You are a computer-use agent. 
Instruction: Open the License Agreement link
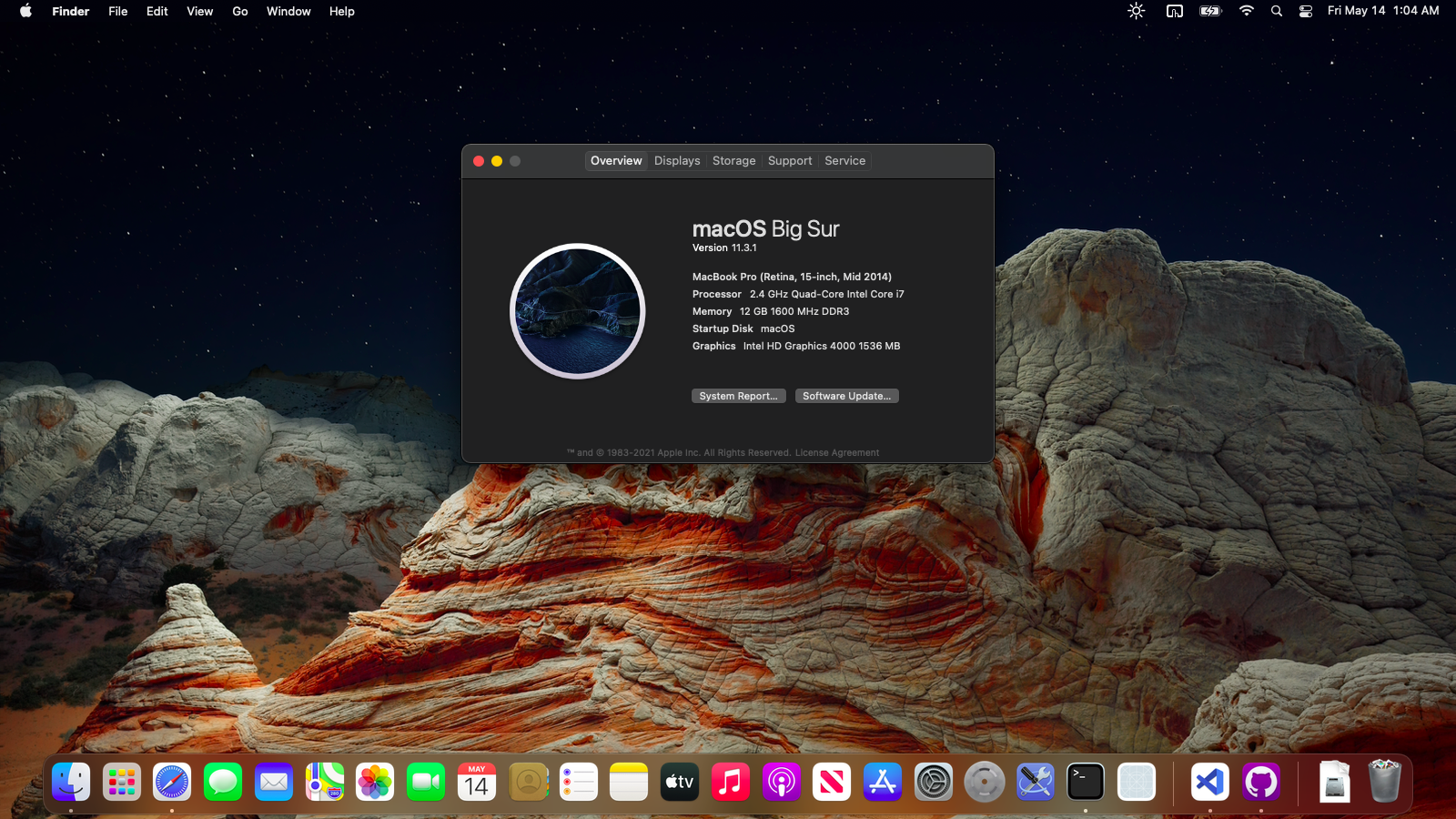coord(836,452)
